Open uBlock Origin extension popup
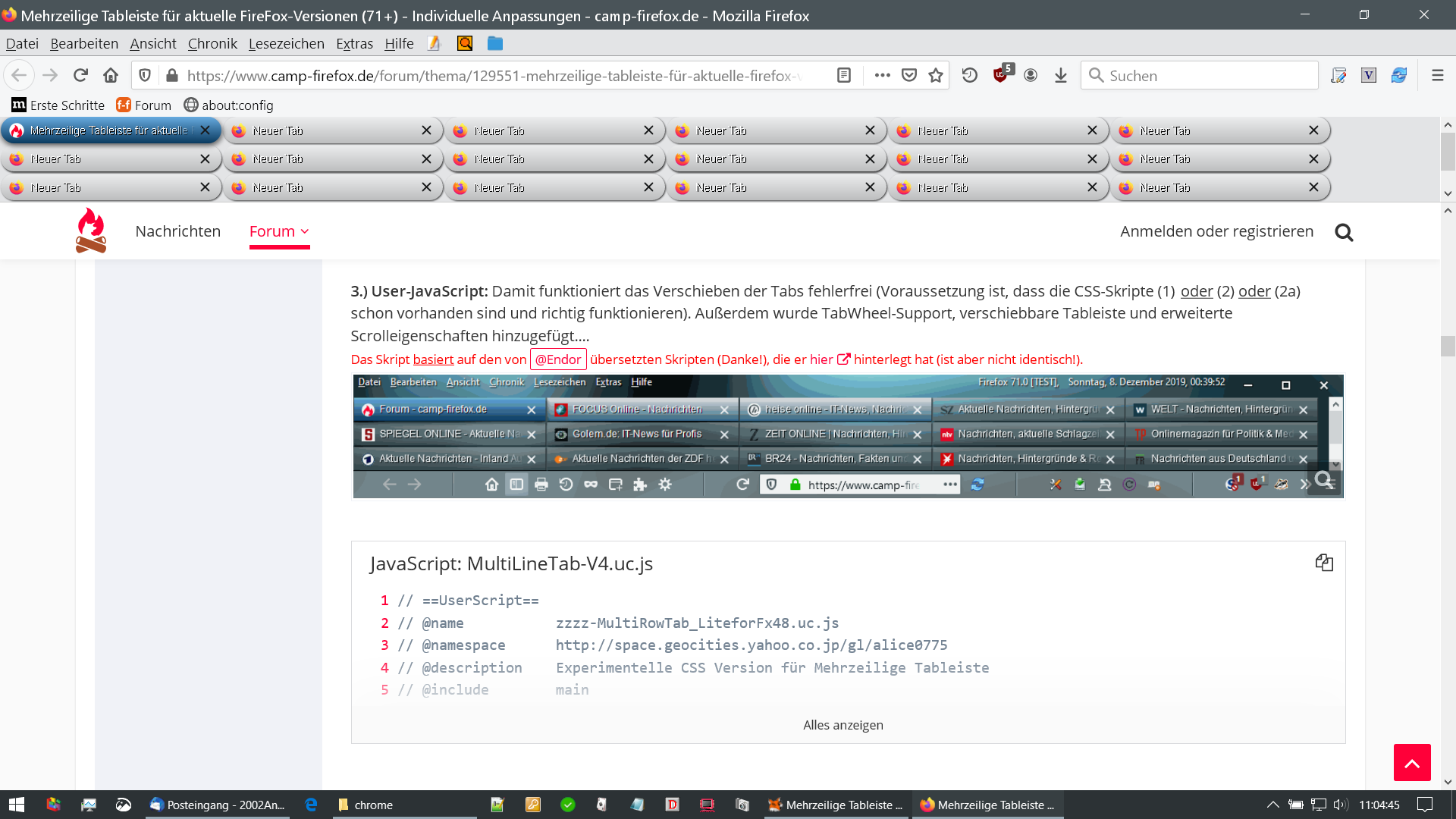Screen dimensions: 1456x819 coord(1001,75)
